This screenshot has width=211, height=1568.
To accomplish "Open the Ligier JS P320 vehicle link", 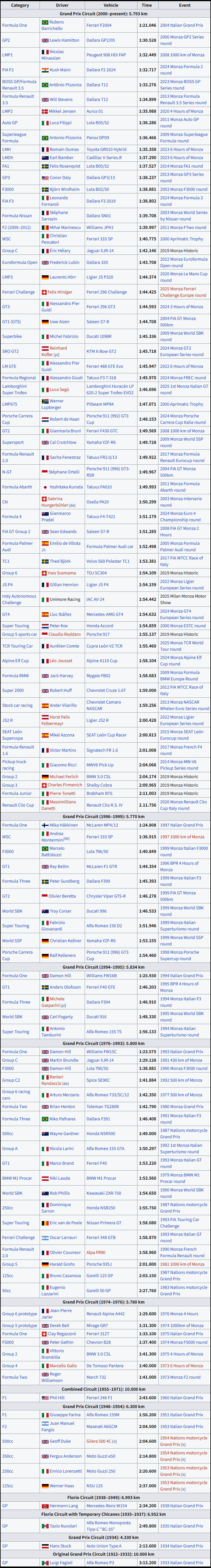I will pyautogui.click(x=100, y=277).
